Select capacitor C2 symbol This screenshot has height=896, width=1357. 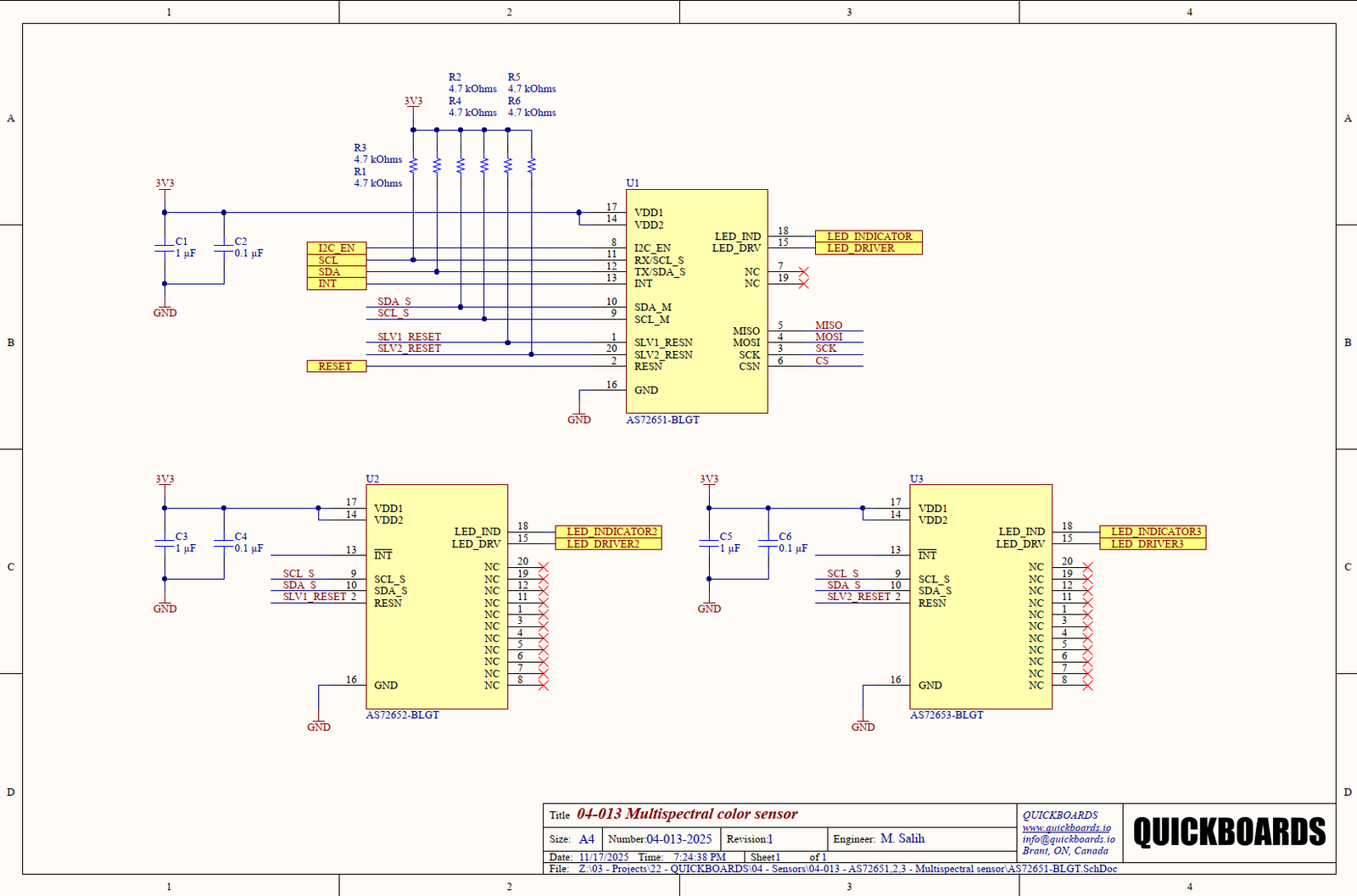point(224,248)
